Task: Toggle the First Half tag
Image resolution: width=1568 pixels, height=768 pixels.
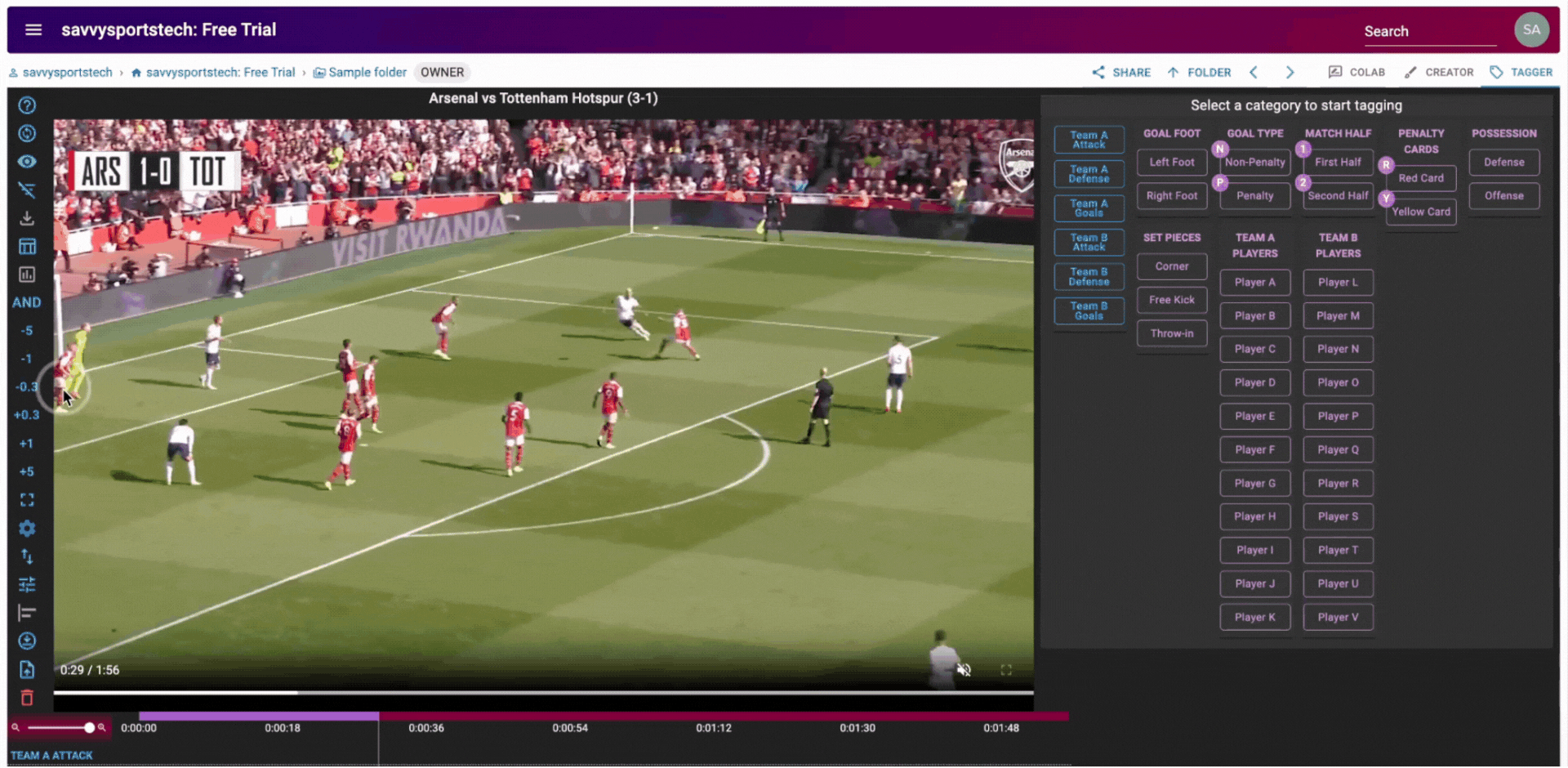Action: (x=1338, y=163)
